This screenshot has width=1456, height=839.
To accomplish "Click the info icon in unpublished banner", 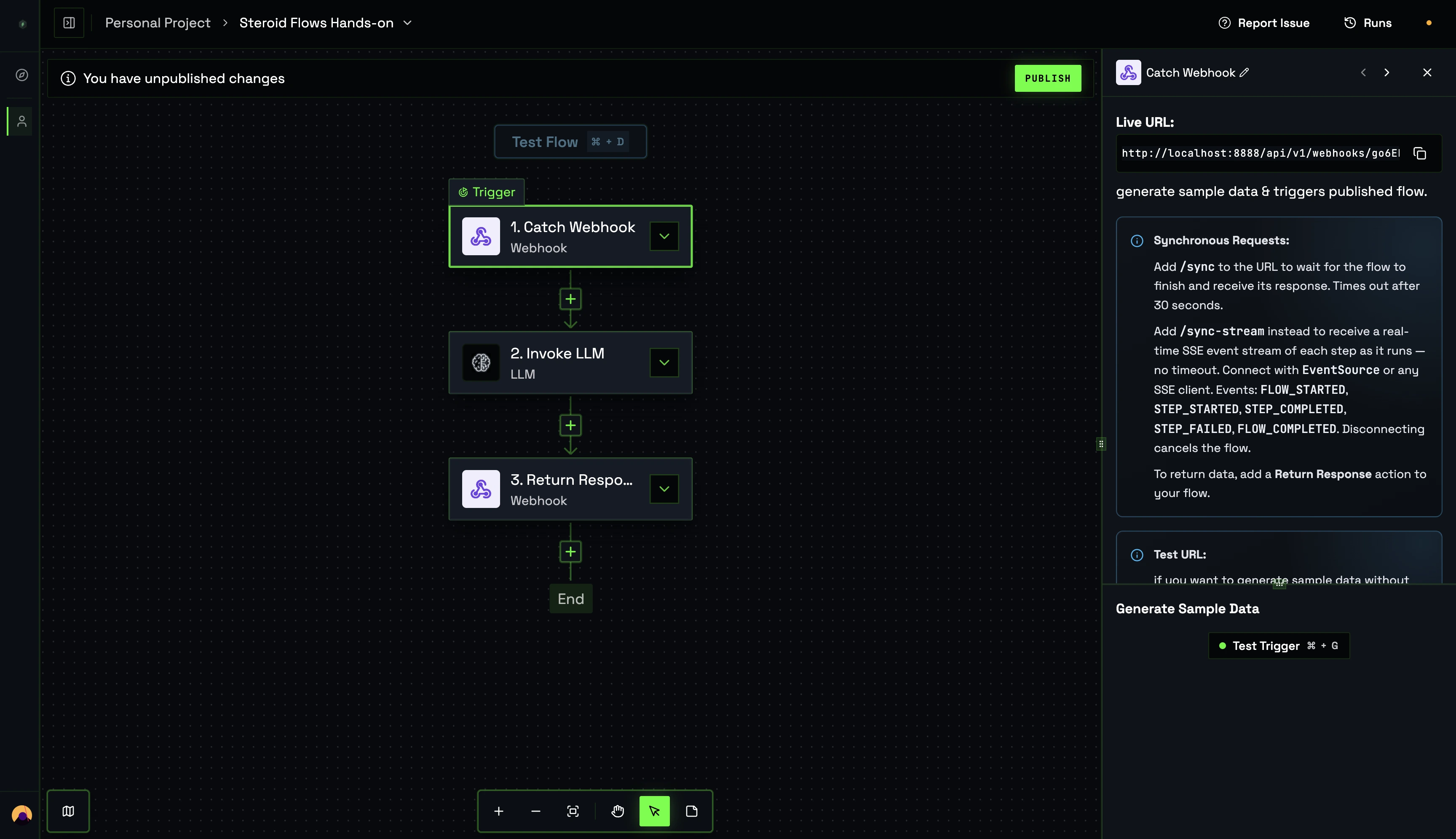I will pyautogui.click(x=68, y=78).
